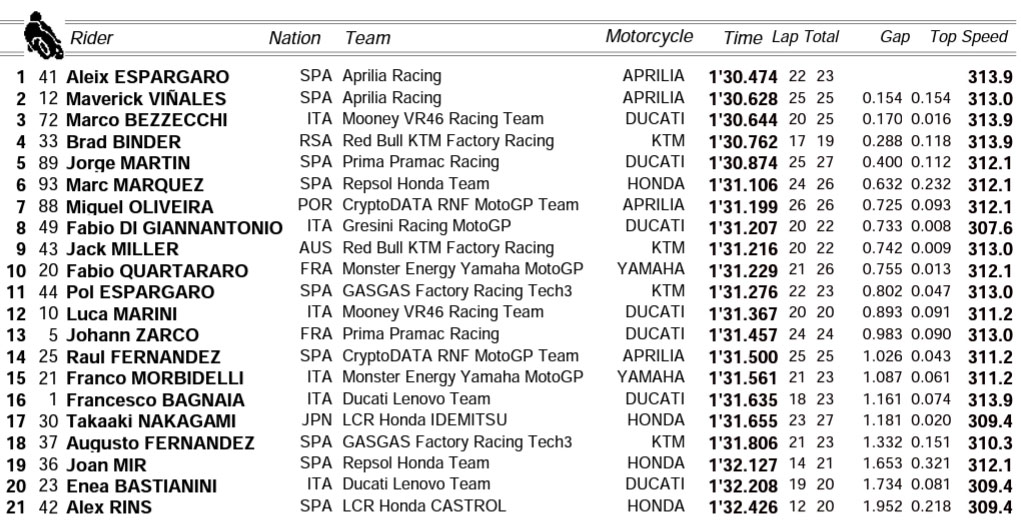Click the Lap Total column header

(805, 37)
